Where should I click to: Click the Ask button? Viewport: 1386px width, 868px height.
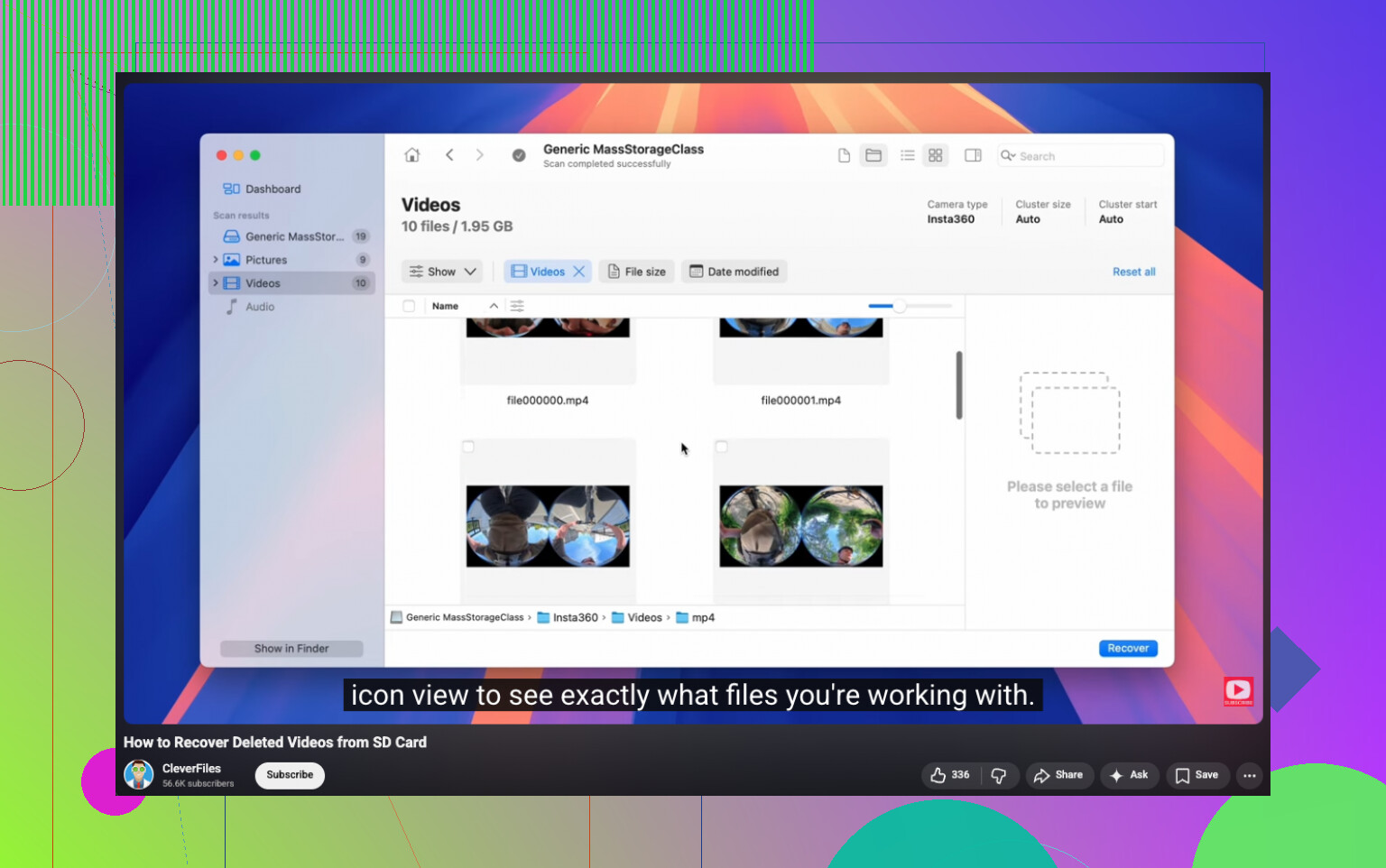point(1129,775)
